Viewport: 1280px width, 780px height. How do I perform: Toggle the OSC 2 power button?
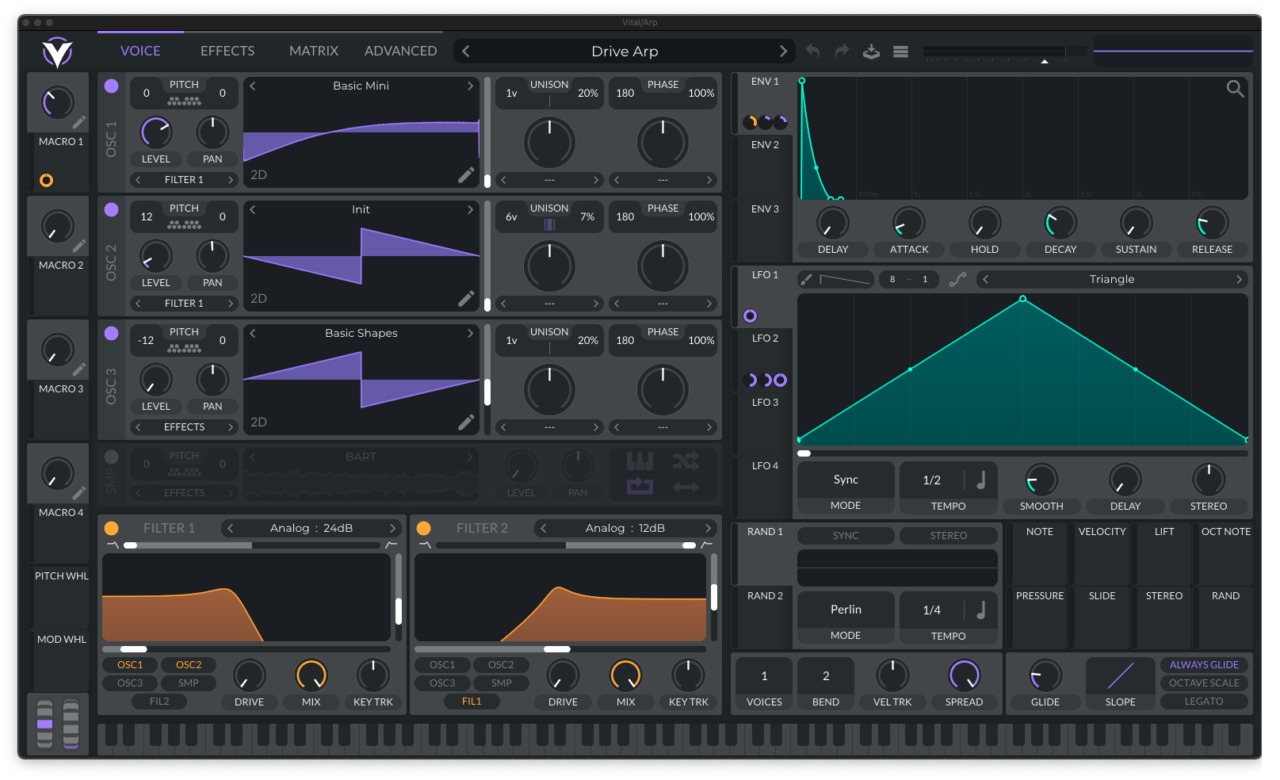tap(111, 210)
